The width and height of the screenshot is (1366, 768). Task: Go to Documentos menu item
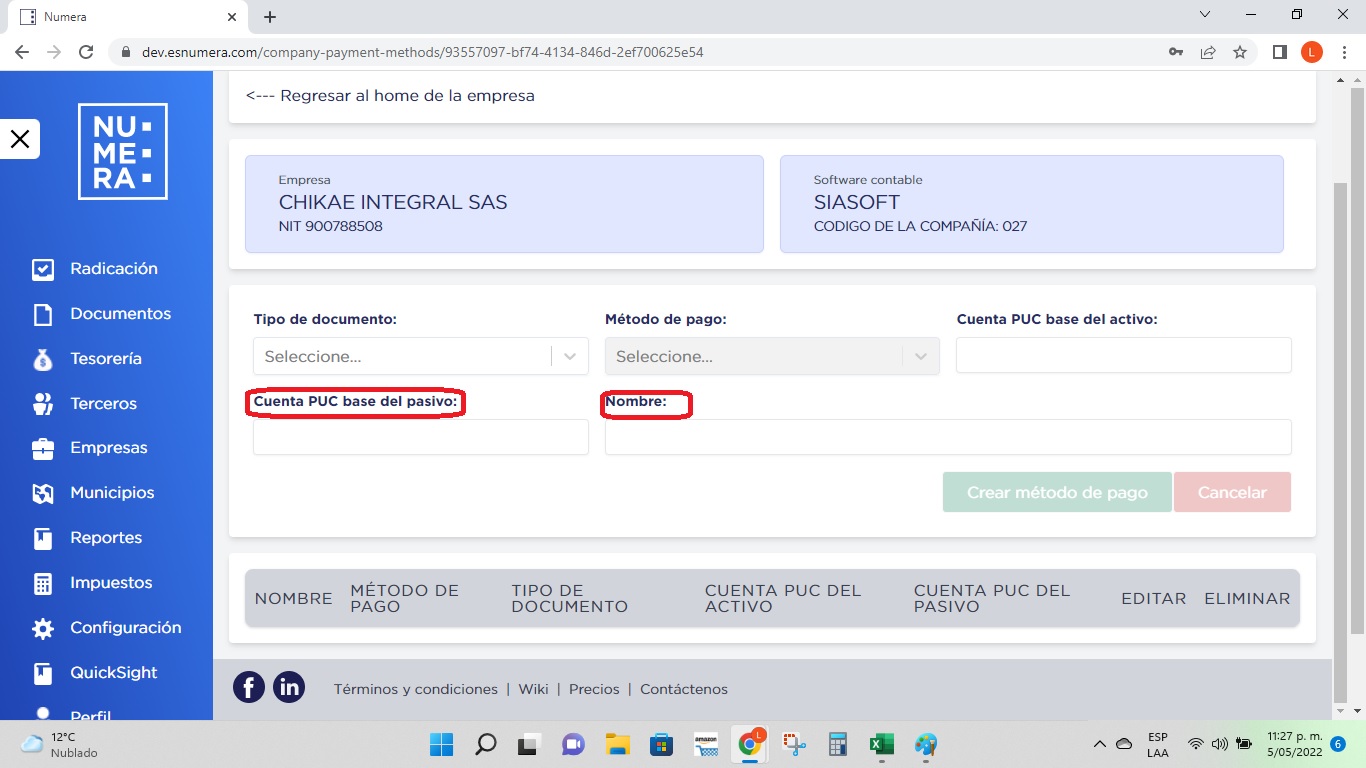121,314
